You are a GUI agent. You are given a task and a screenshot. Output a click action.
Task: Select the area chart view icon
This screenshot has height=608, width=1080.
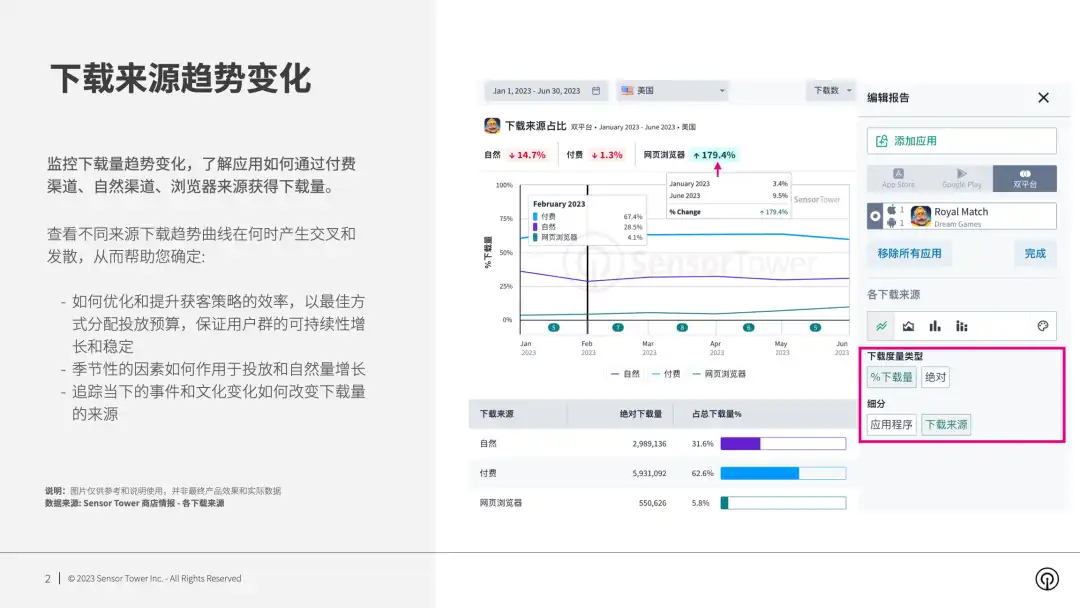click(908, 326)
